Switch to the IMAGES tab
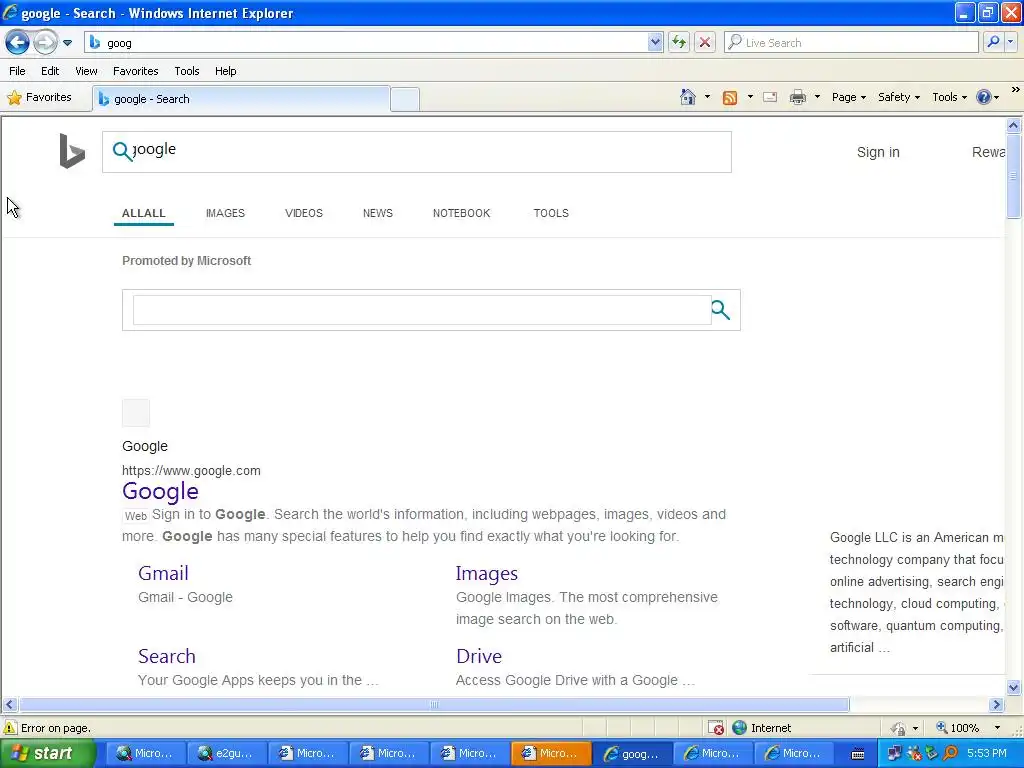1024x768 pixels. coord(225,214)
